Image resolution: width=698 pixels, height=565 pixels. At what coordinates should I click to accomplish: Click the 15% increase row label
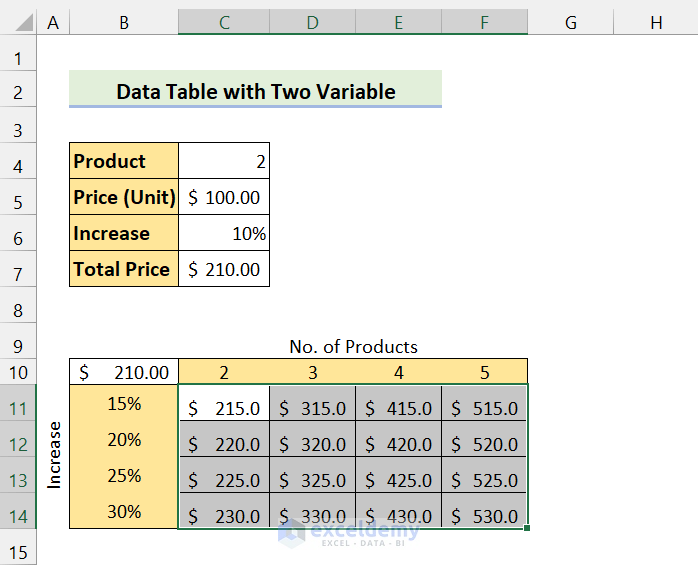tap(124, 404)
